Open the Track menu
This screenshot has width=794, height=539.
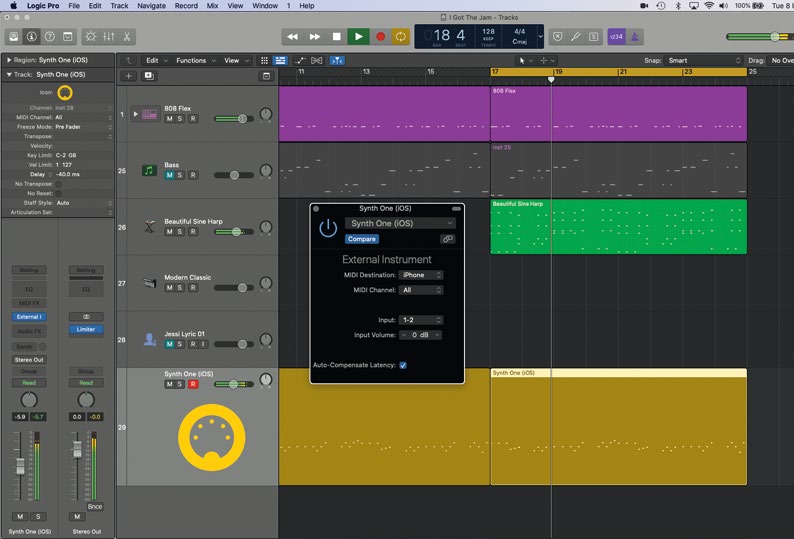pyautogui.click(x=119, y=6)
